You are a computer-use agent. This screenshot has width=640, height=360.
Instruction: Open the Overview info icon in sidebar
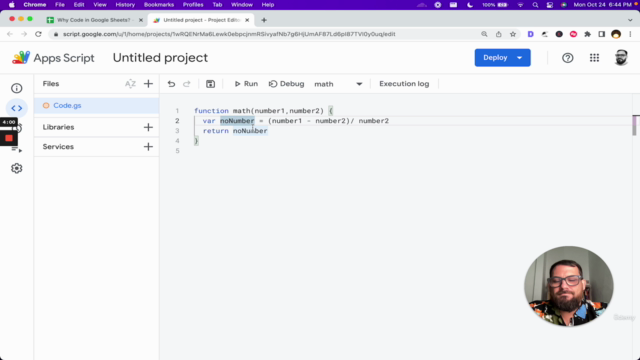(16, 88)
